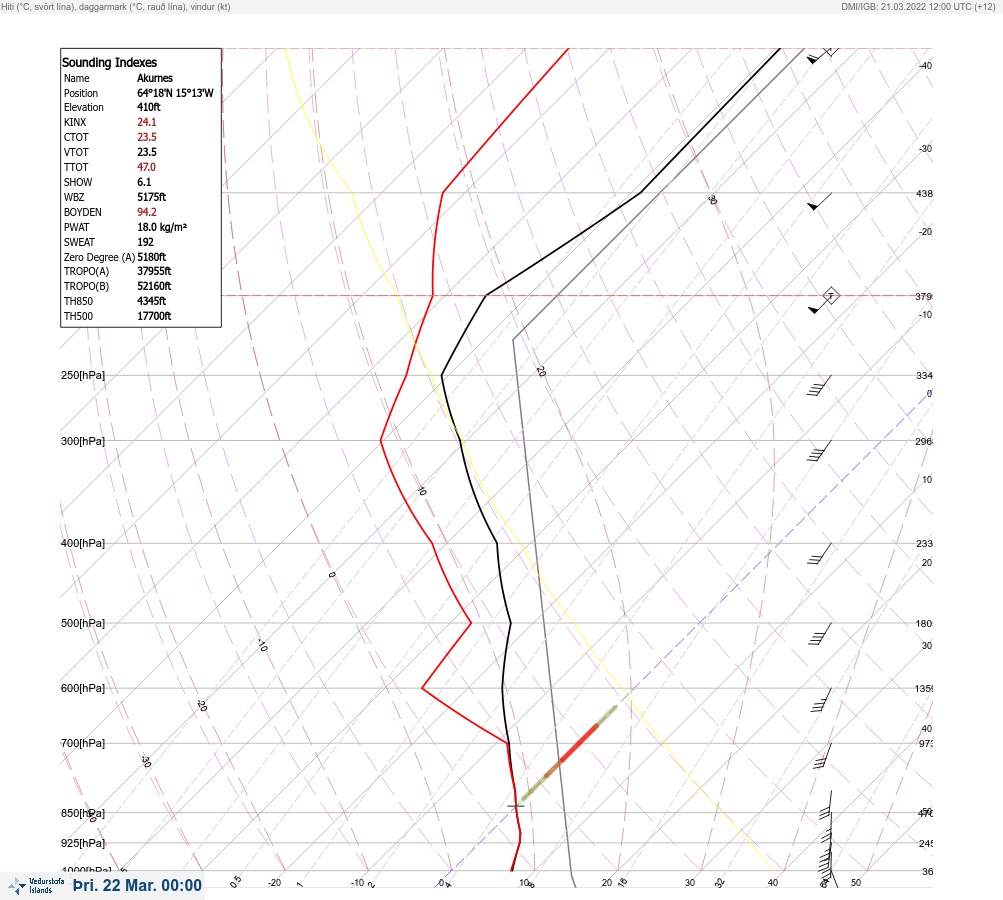Click PWAT value '18.0 kg/m²'

[x=162, y=227]
